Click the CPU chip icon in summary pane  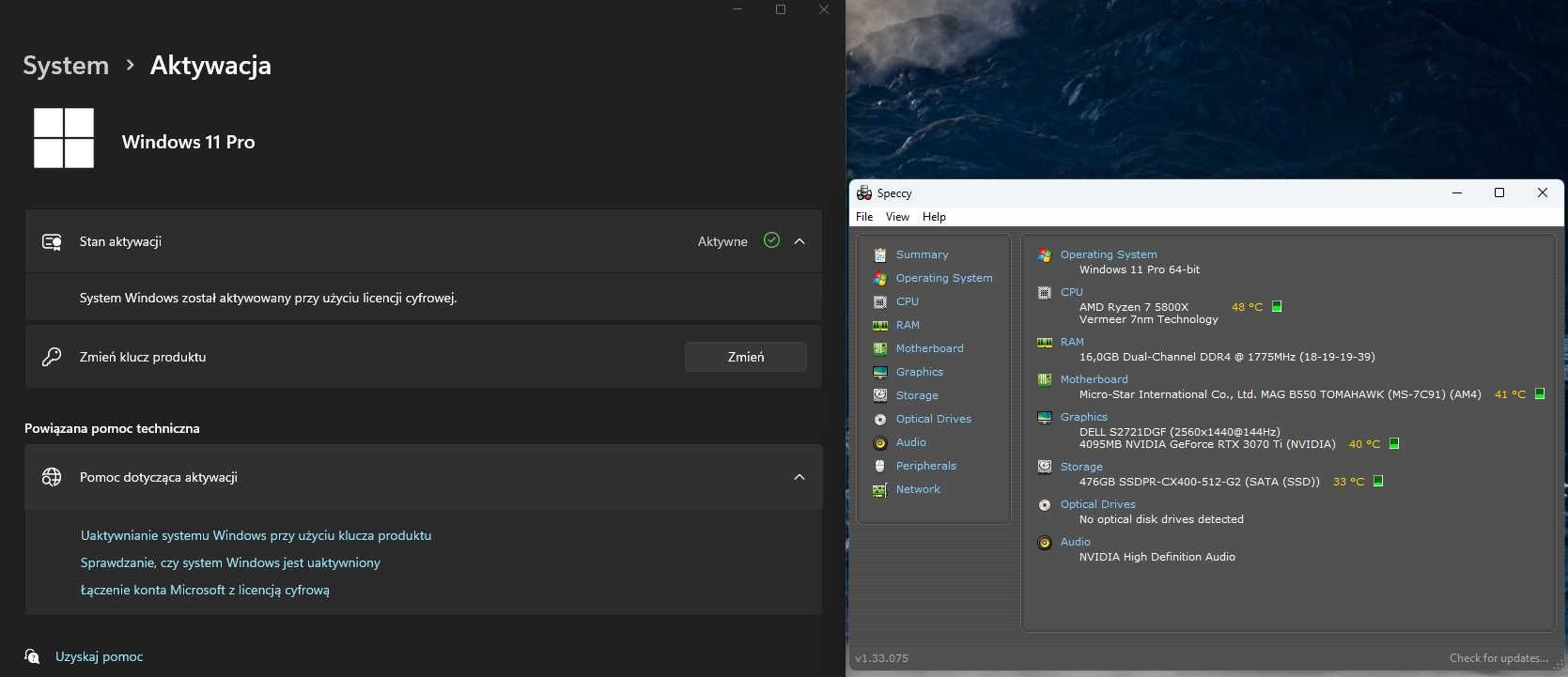pyautogui.click(x=1045, y=292)
